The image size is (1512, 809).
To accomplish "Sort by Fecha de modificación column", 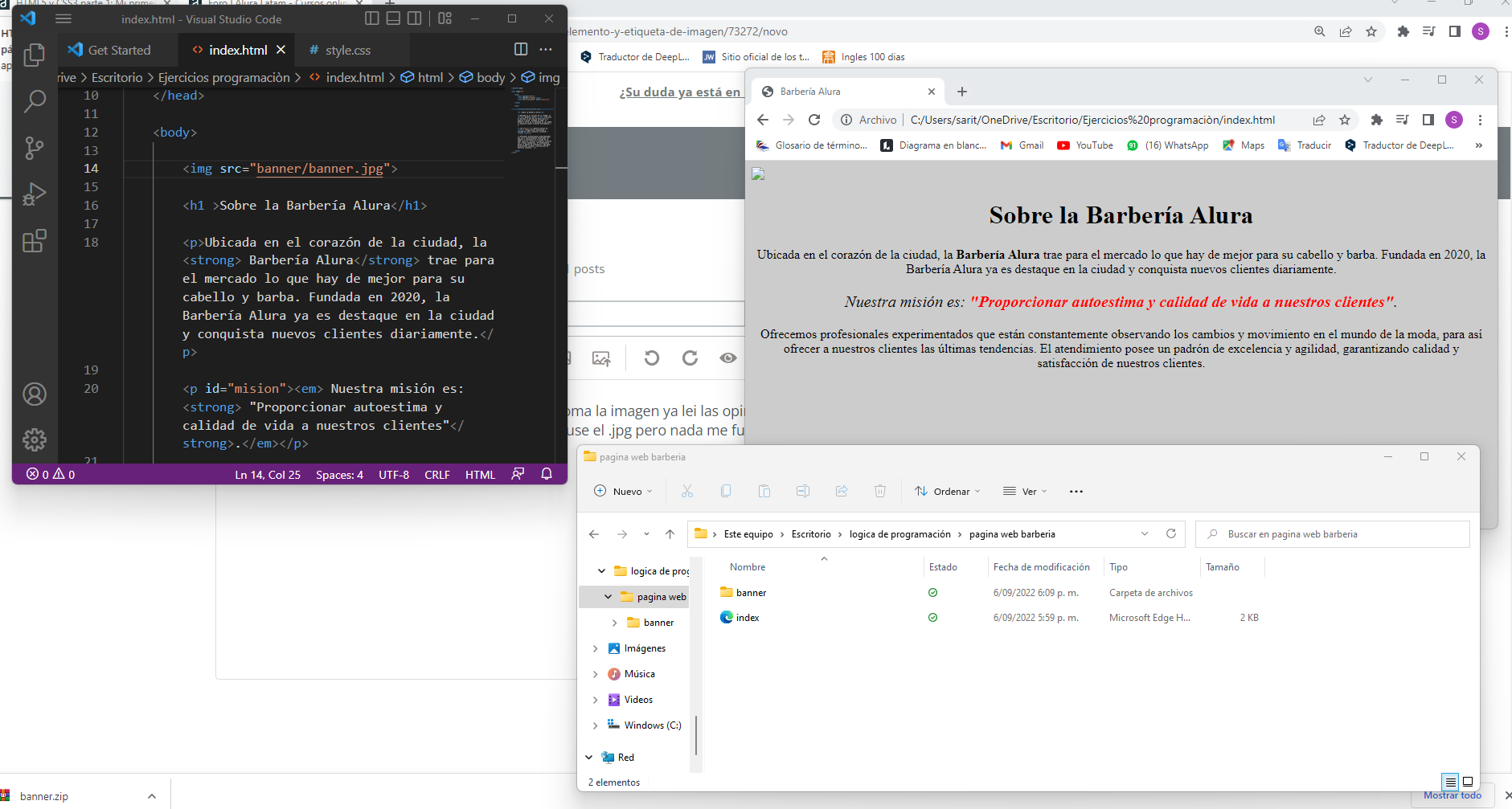I will pos(1041,567).
